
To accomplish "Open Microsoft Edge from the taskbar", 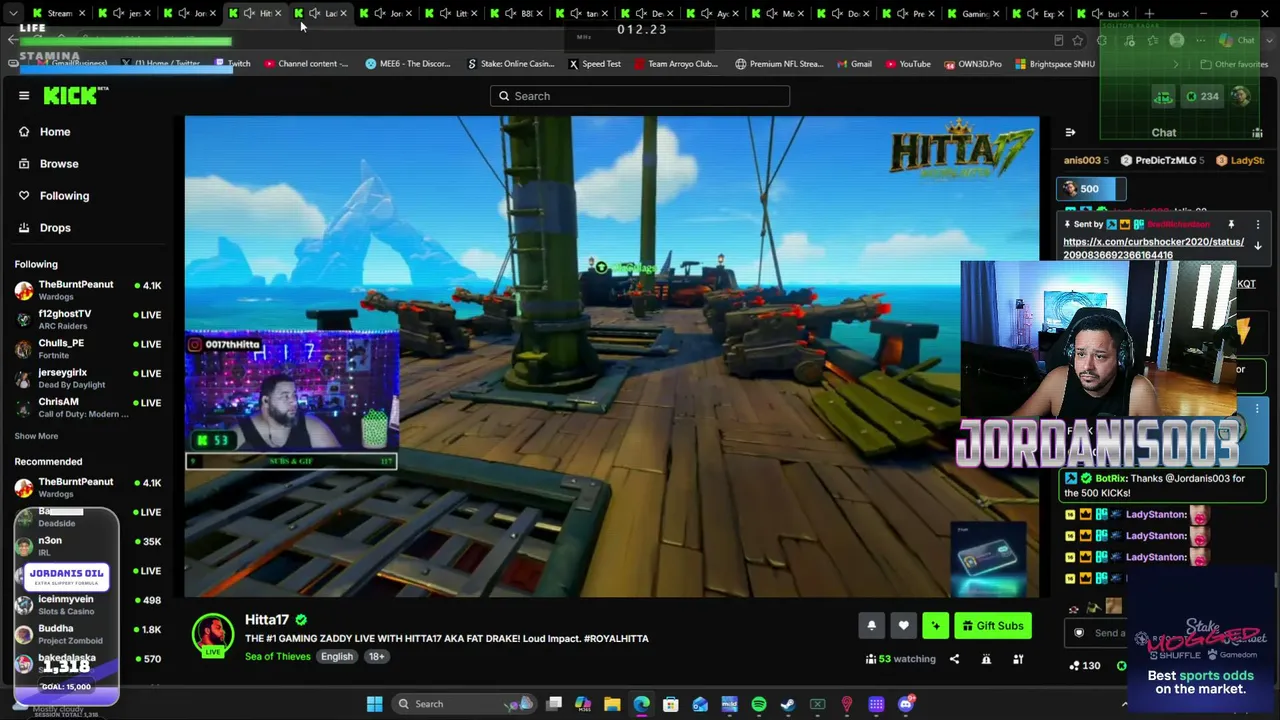I will point(641,704).
